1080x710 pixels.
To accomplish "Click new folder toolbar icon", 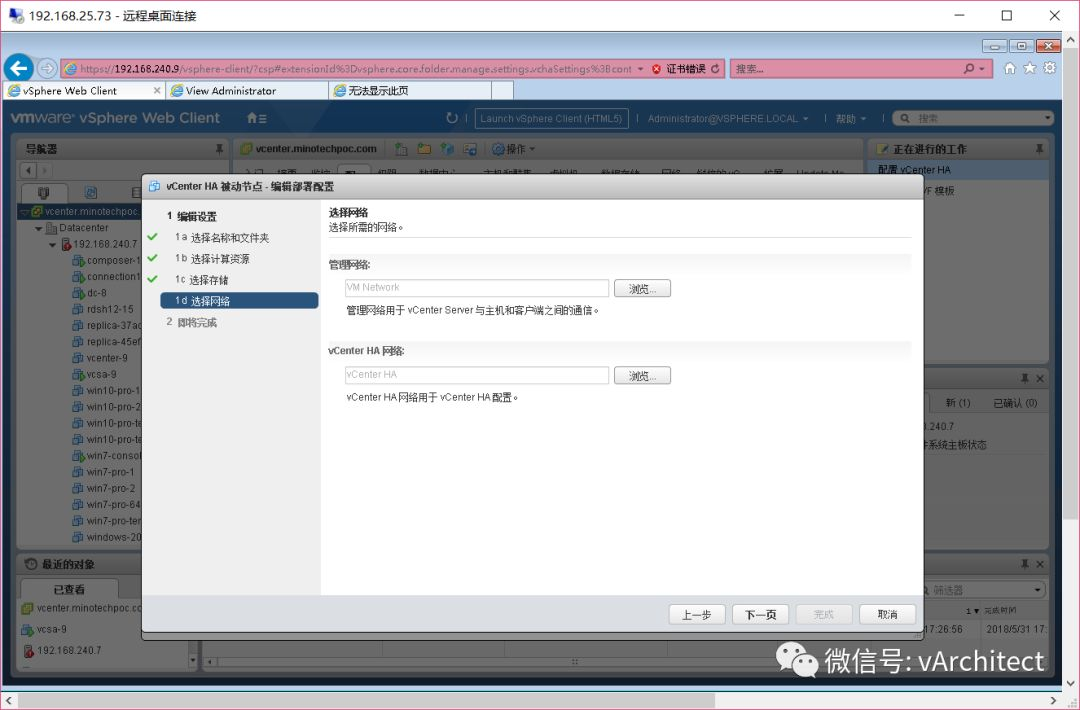I will point(424,149).
